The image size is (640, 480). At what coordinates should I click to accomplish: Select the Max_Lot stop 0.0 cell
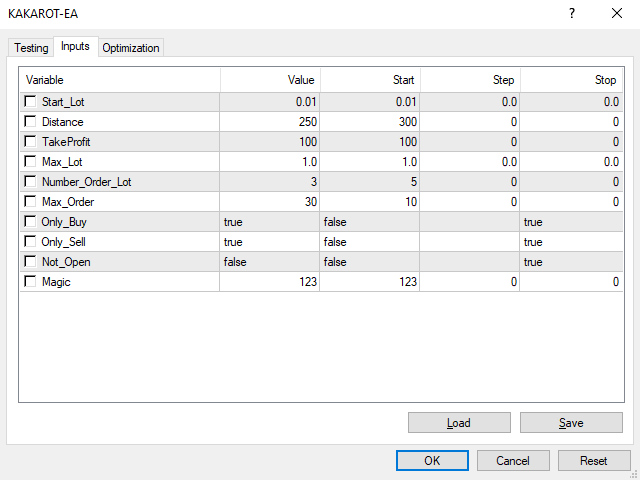click(x=571, y=162)
